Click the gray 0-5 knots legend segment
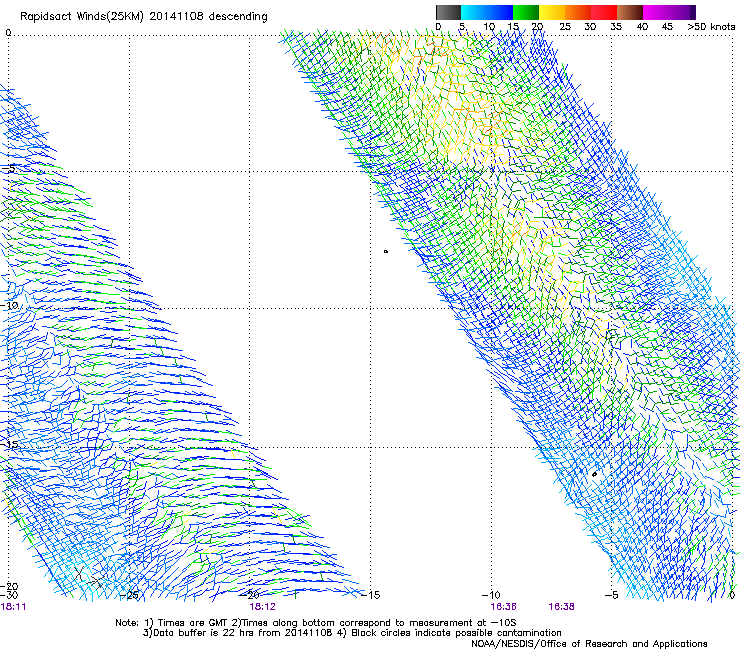Image resolution: width=740 pixels, height=650 pixels. coord(448,12)
